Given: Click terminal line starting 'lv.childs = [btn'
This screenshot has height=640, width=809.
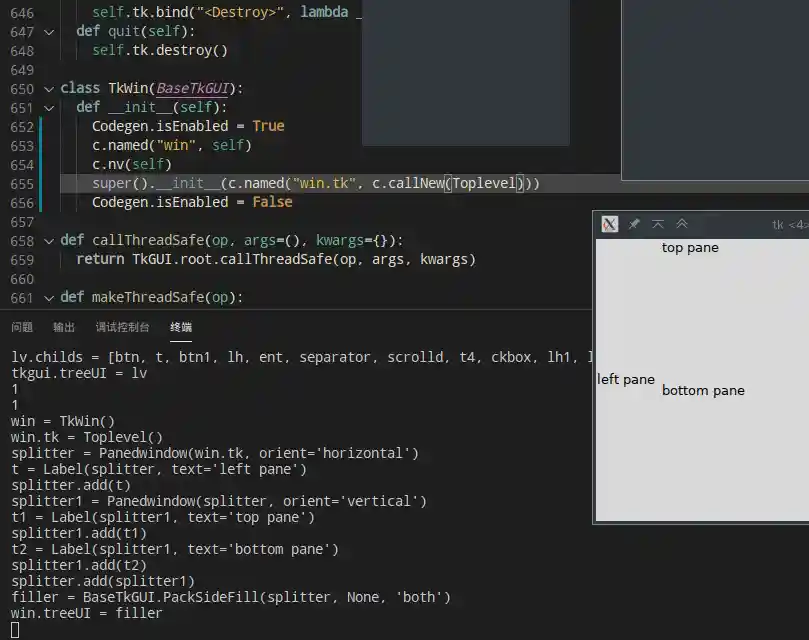Looking at the screenshot, I should tap(301, 357).
